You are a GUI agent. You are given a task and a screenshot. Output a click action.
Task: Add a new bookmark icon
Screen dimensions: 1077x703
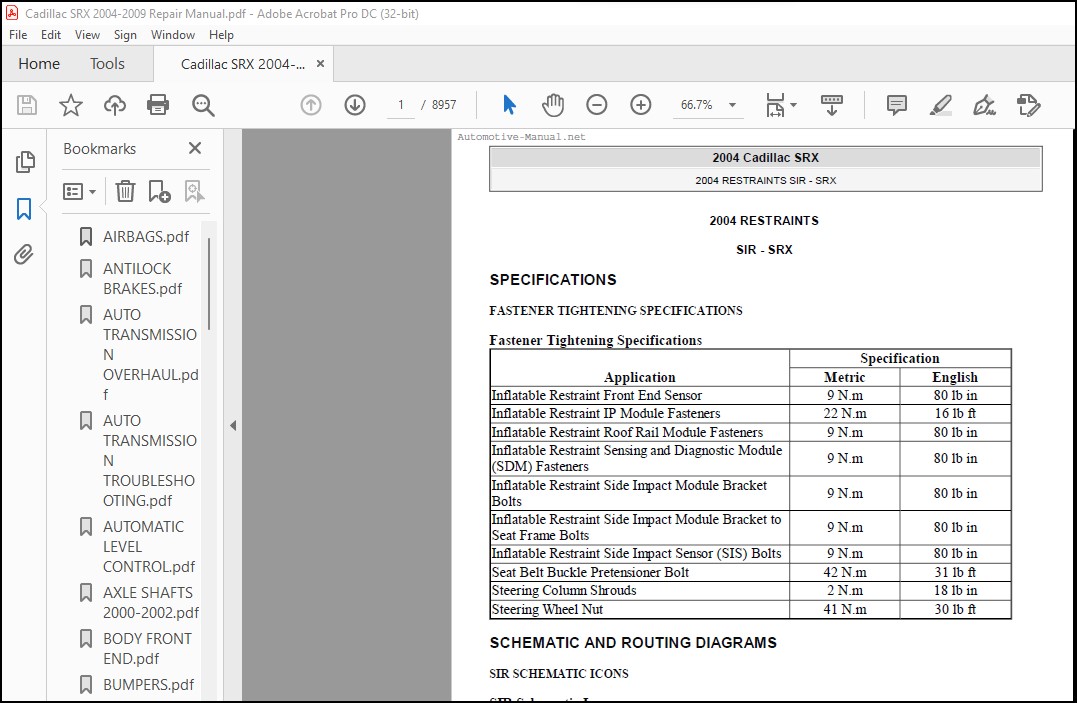[x=159, y=191]
